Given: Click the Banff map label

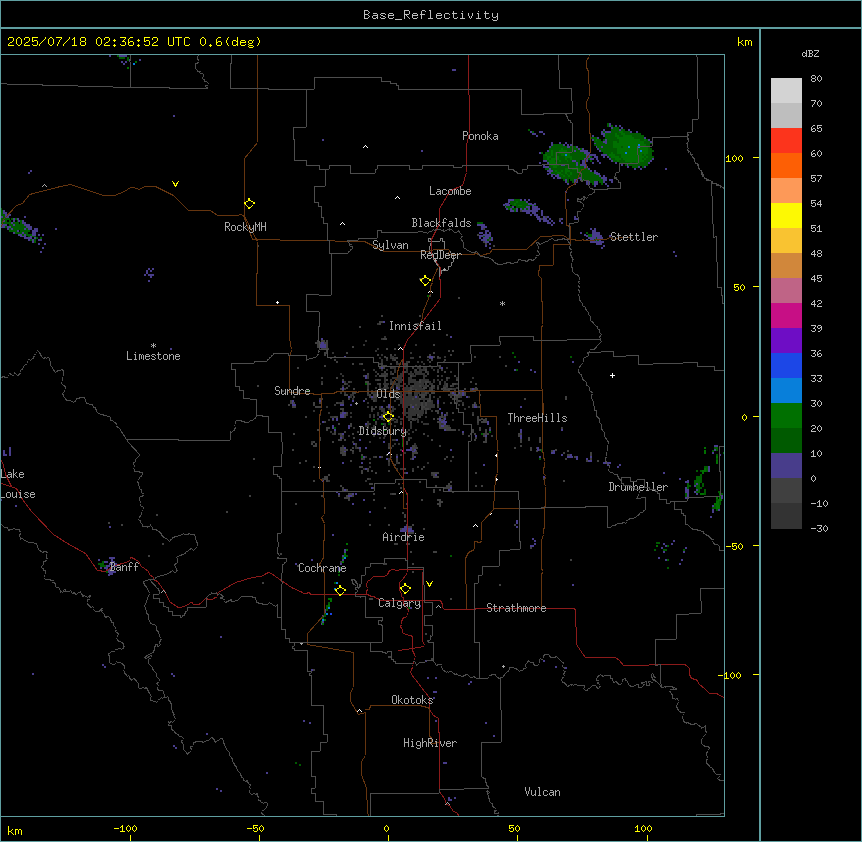Looking at the screenshot, I should [124, 567].
